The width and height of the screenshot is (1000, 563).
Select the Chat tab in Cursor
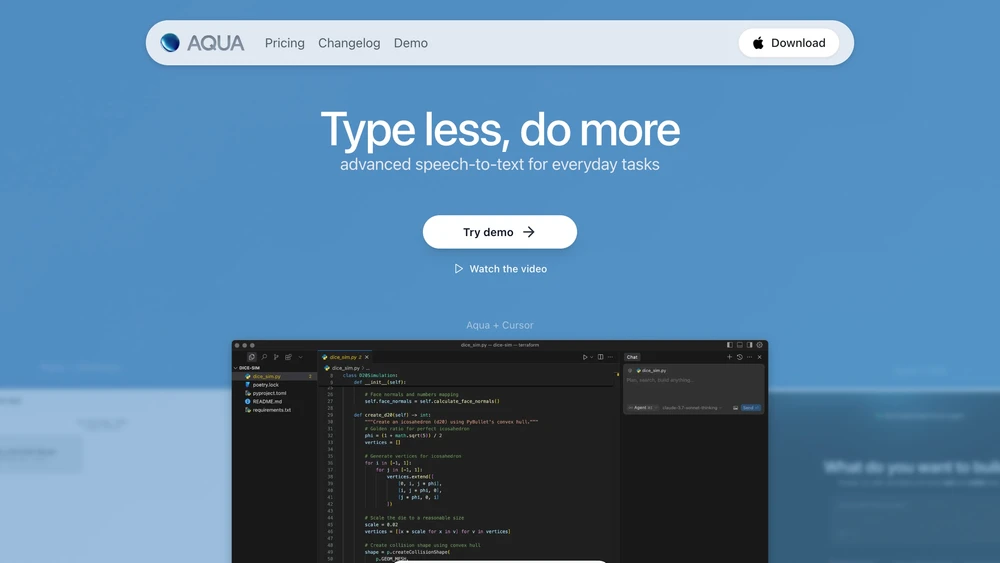632,357
